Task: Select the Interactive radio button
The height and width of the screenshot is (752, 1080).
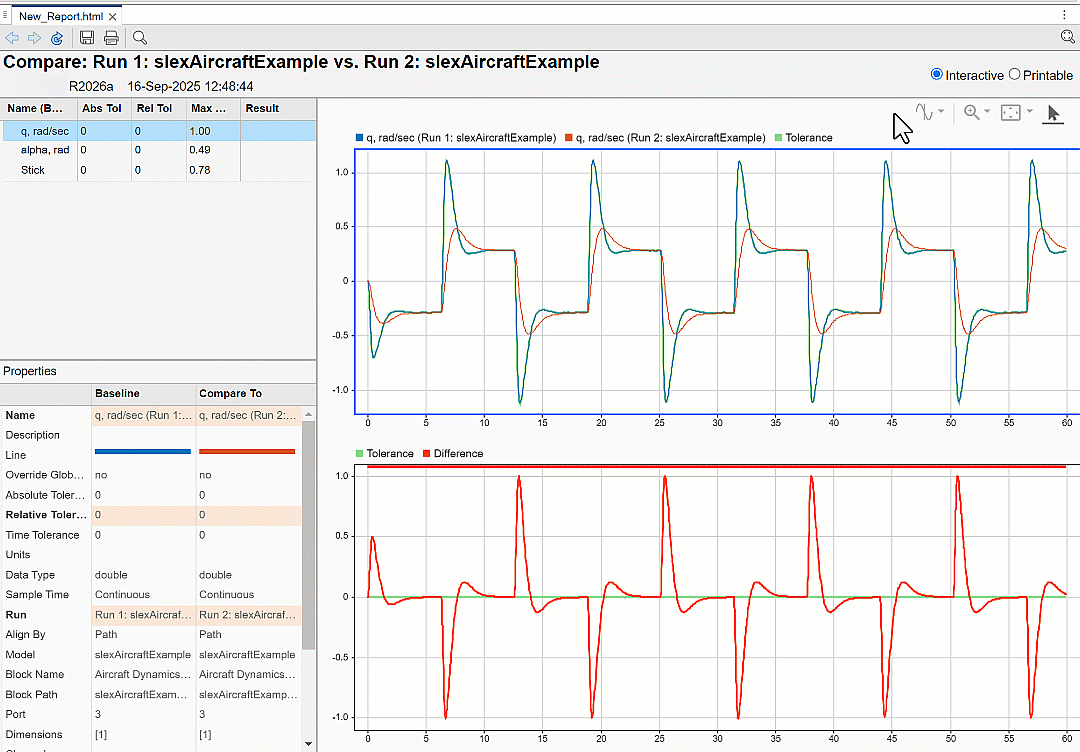Action: pyautogui.click(x=937, y=74)
